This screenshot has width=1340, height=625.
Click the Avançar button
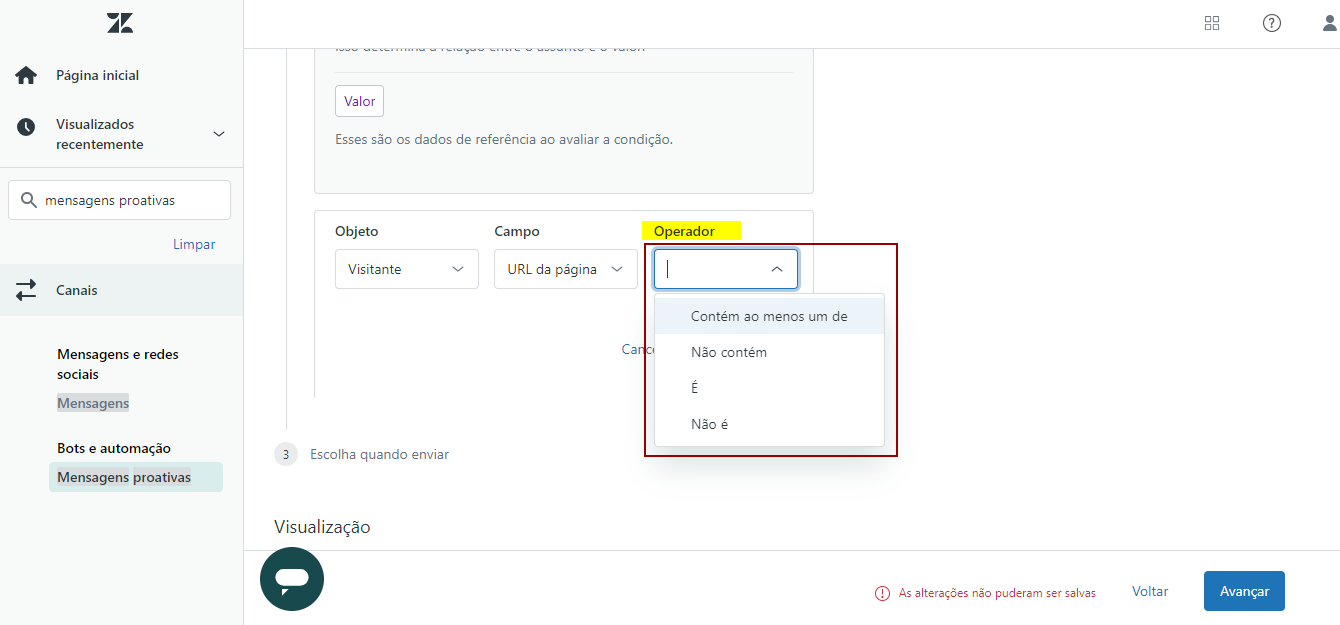click(x=1244, y=591)
